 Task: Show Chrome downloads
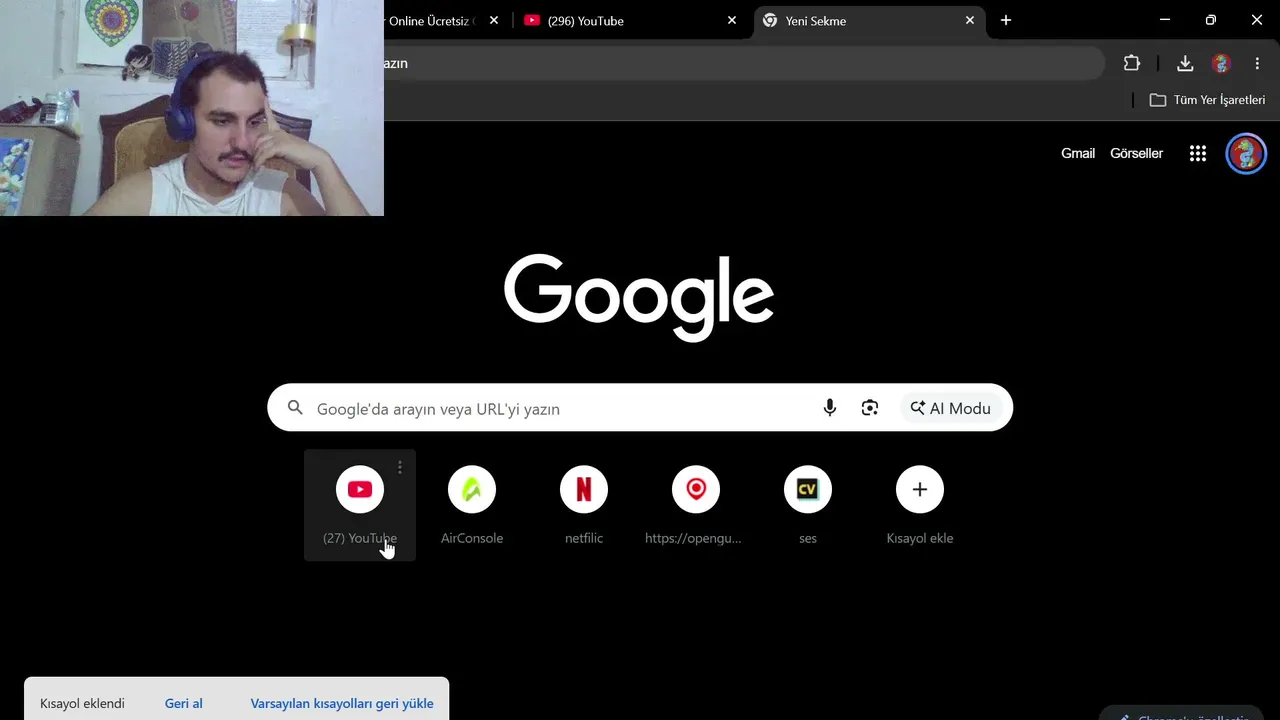[x=1185, y=63]
